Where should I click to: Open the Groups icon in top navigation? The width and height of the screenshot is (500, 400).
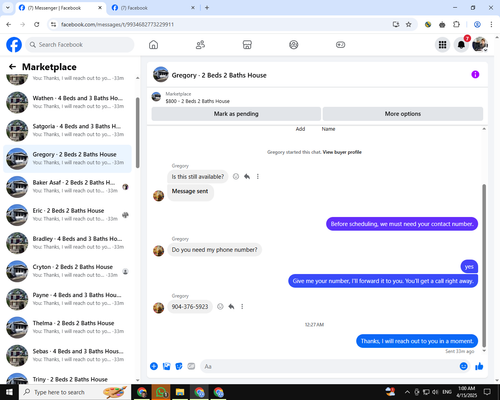click(x=294, y=45)
